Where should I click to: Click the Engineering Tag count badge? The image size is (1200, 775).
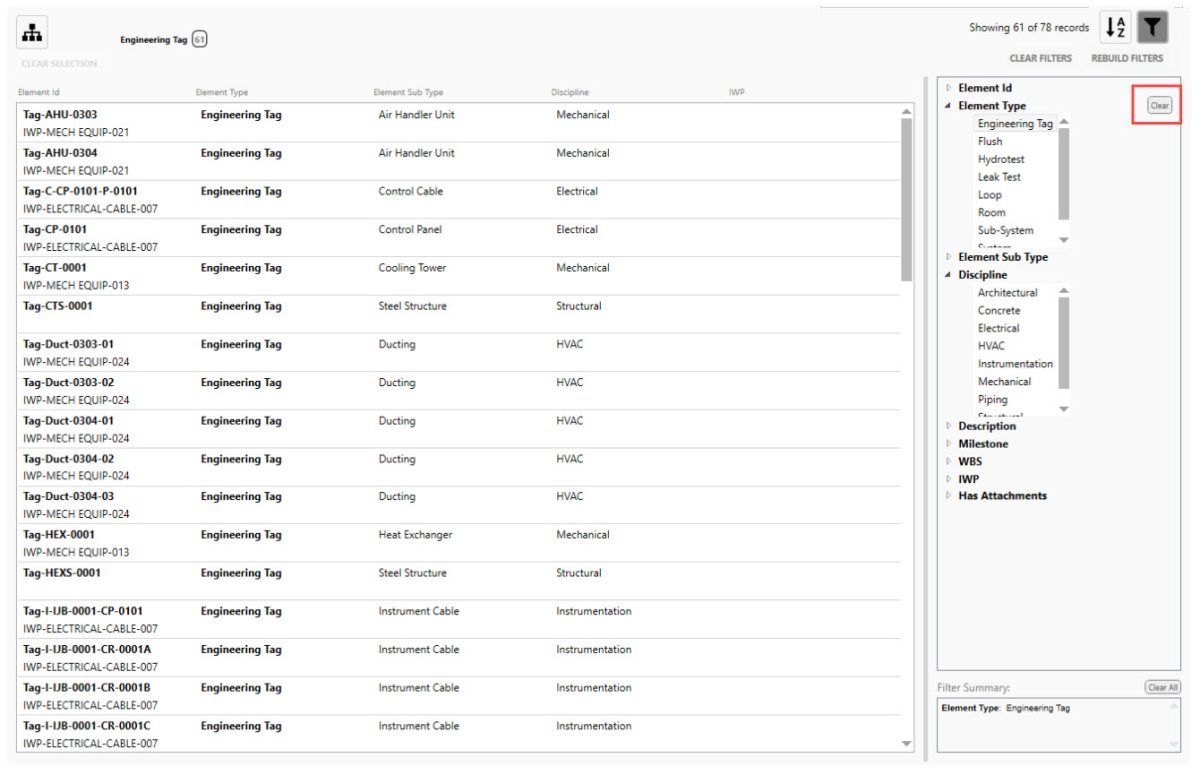pyautogui.click(x=199, y=40)
